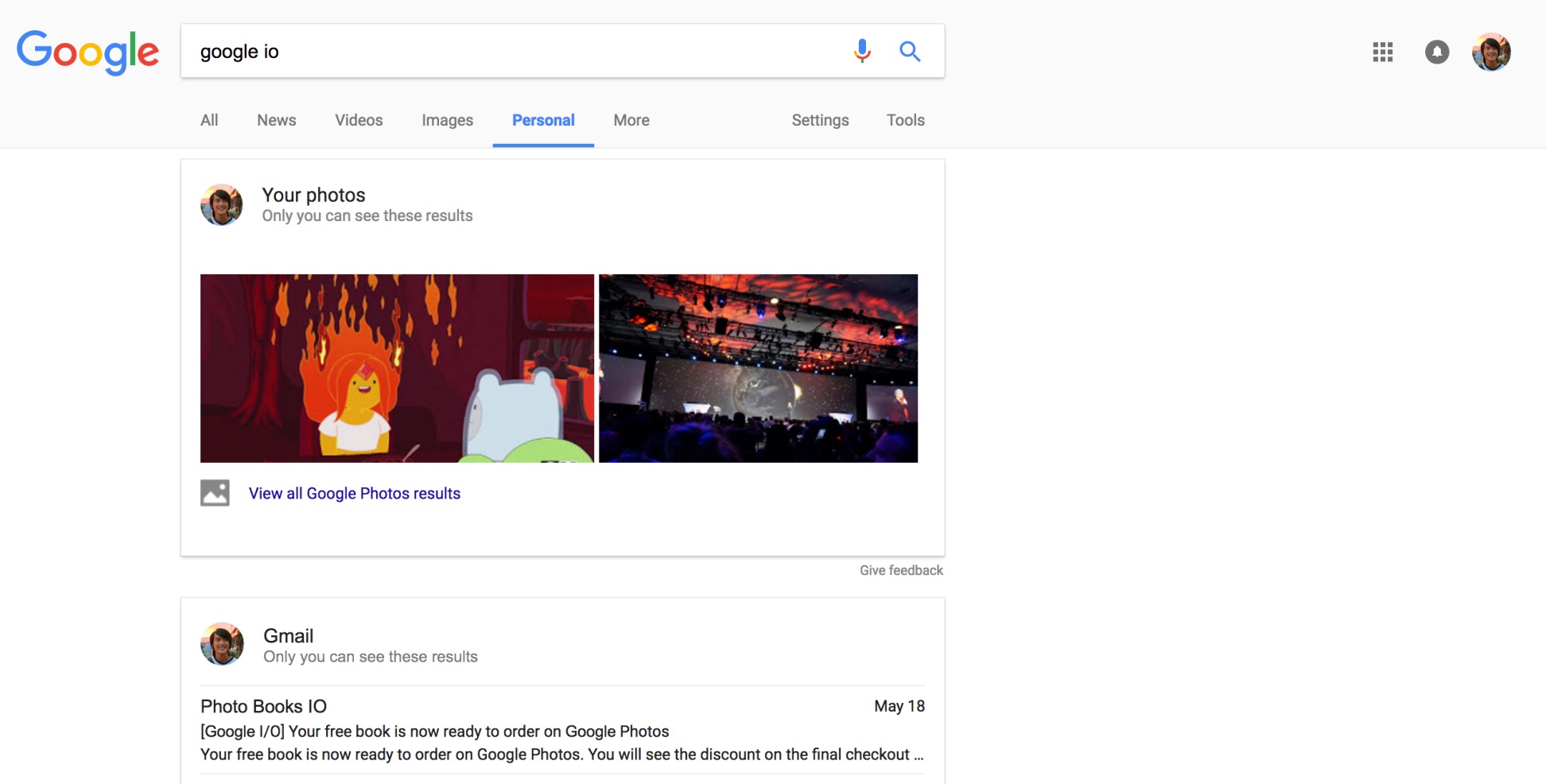
Task: Click the Google logo
Action: 87,52
